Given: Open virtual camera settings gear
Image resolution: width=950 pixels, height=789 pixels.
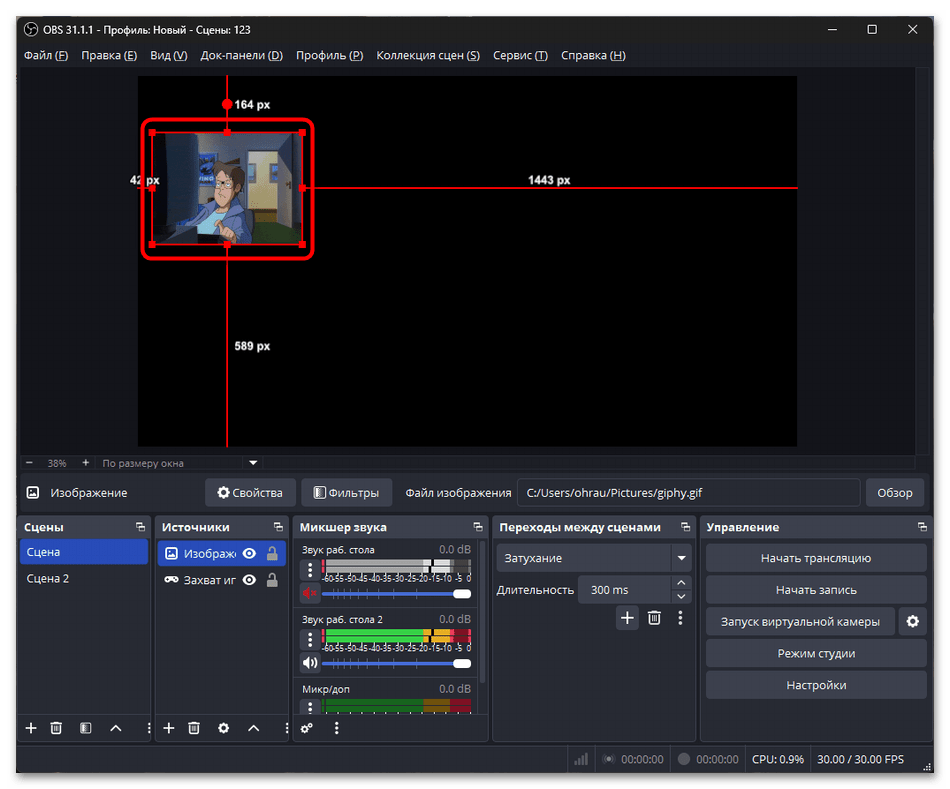Looking at the screenshot, I should pyautogui.click(x=912, y=622).
